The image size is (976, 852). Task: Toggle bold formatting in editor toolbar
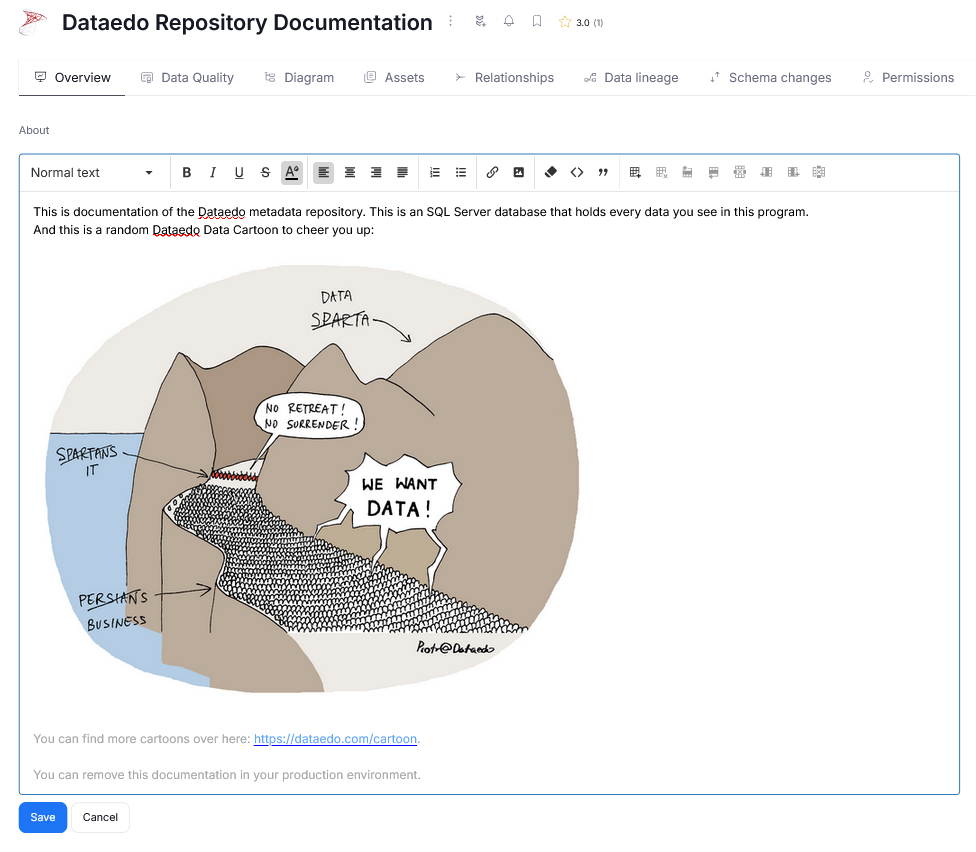click(x=187, y=173)
